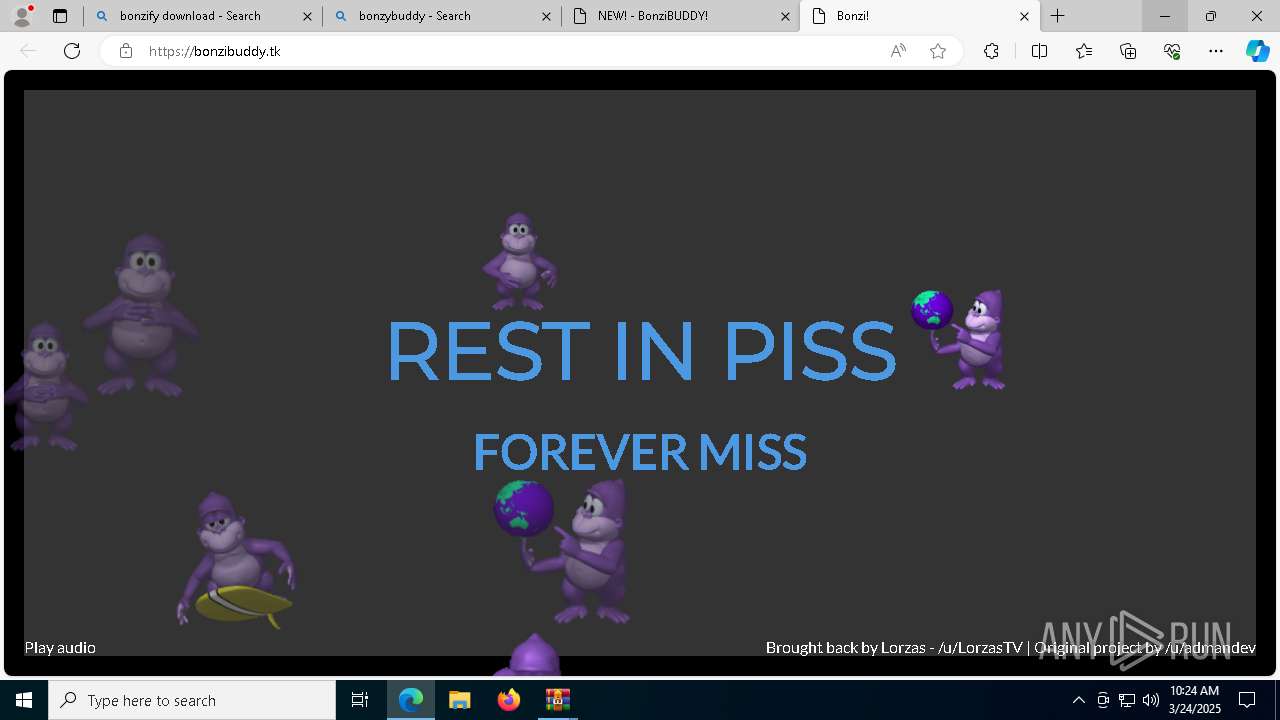Open the Collections panel
This screenshot has height=720, width=1280.
(x=1128, y=51)
